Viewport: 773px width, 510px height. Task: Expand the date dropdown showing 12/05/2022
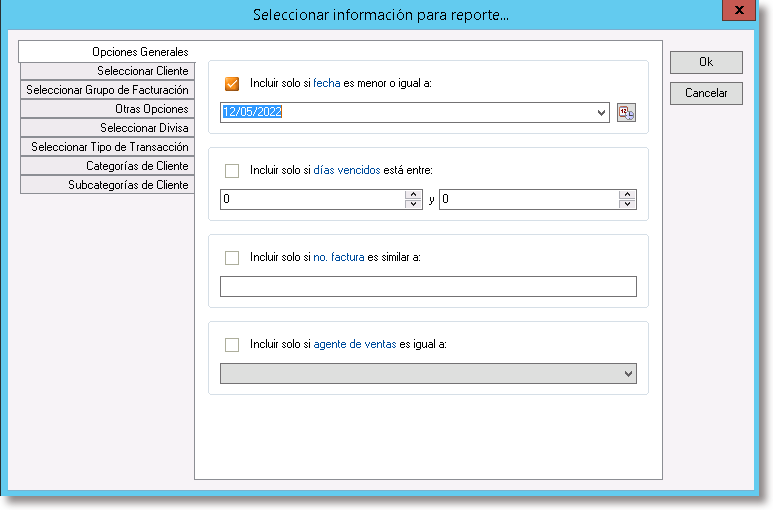click(601, 113)
